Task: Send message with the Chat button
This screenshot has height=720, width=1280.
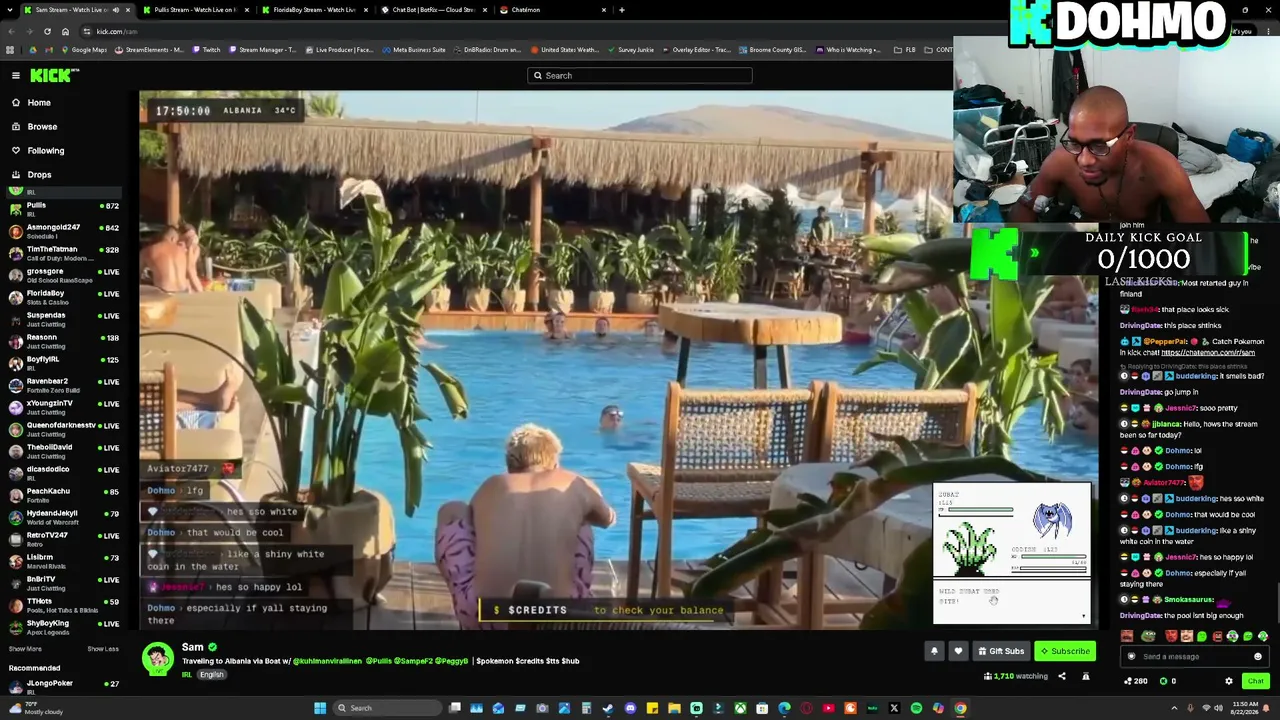Action: [x=1256, y=681]
